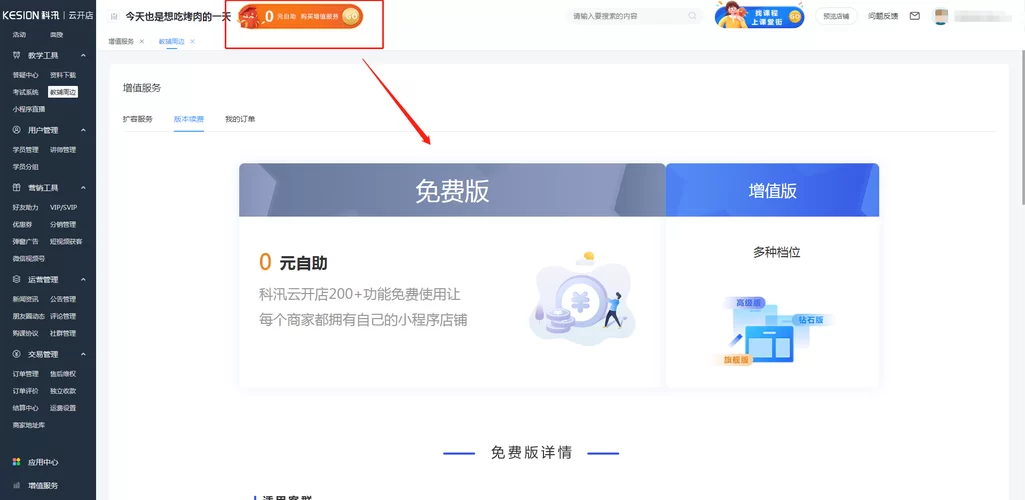Open 小程序直播 in sidebar
Viewport: 1025px width, 500px height.
29,109
